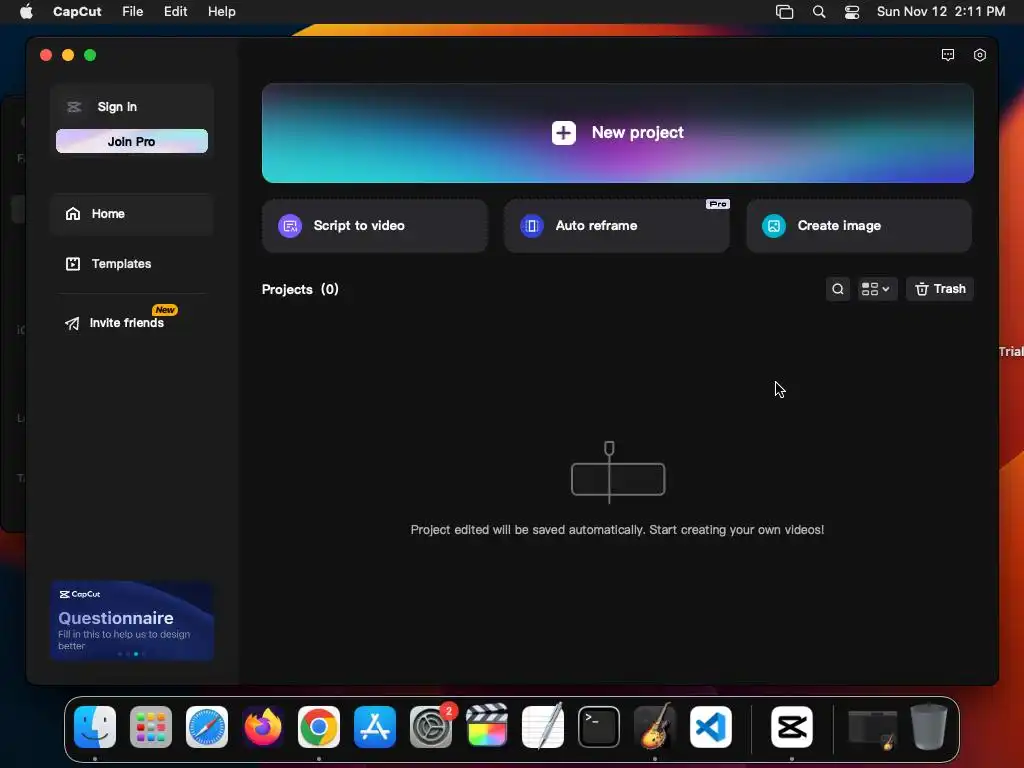Open the Questionnaire banner
Viewport: 1024px width, 768px height.
point(132,620)
